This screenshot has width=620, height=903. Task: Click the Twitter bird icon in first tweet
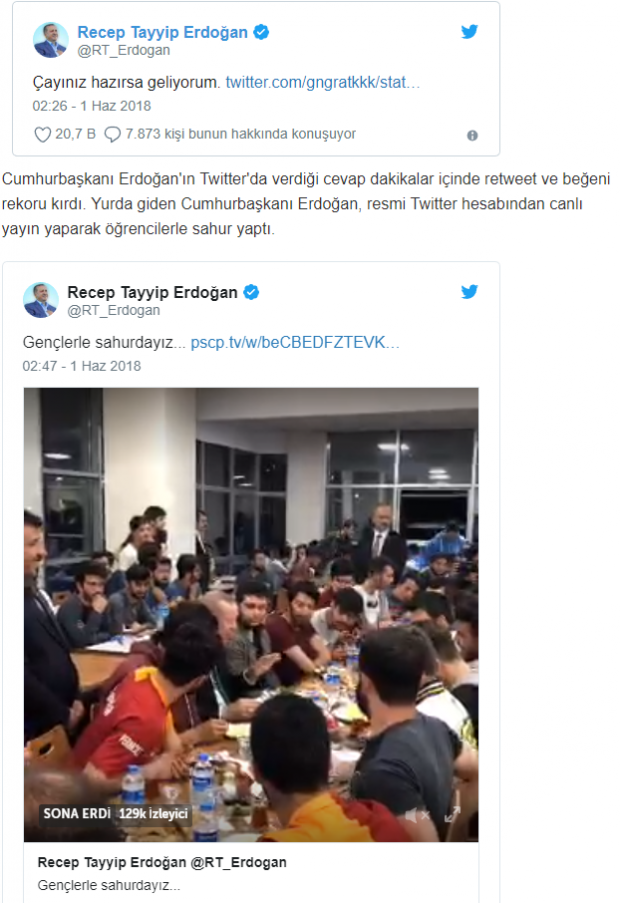click(469, 32)
